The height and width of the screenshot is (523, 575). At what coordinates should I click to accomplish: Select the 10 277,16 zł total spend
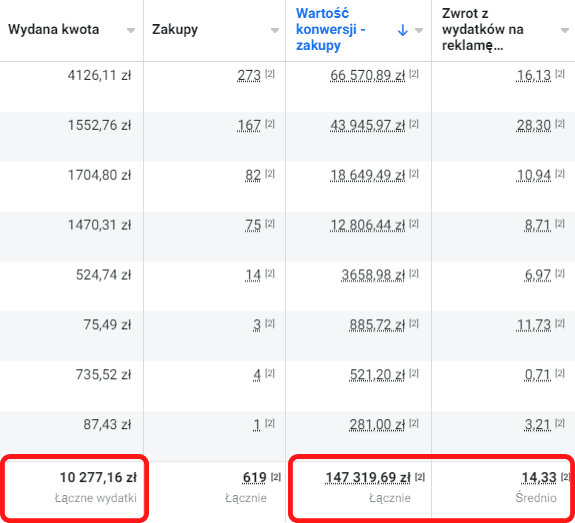pos(98,478)
